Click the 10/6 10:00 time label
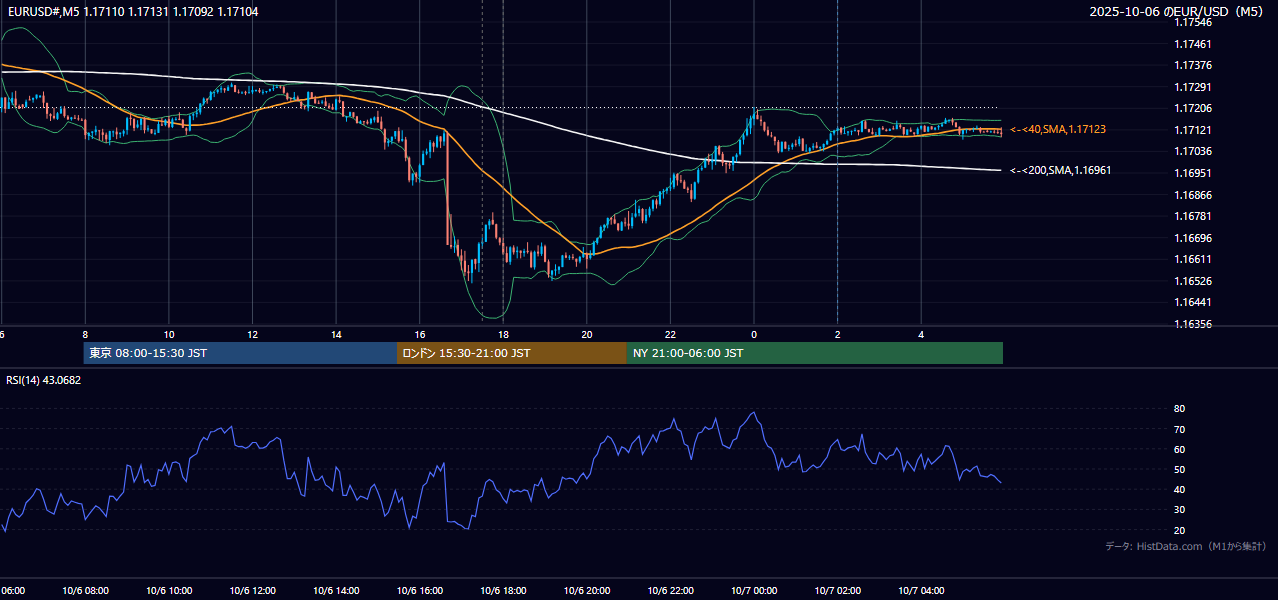Image resolution: width=1278 pixels, height=600 pixels. (169, 591)
